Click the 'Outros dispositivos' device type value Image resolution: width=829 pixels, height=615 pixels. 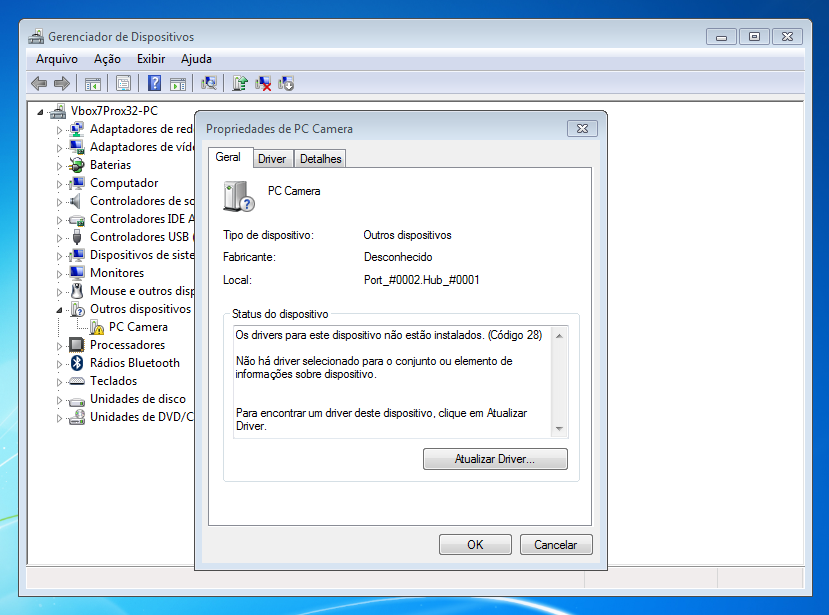(x=408, y=235)
